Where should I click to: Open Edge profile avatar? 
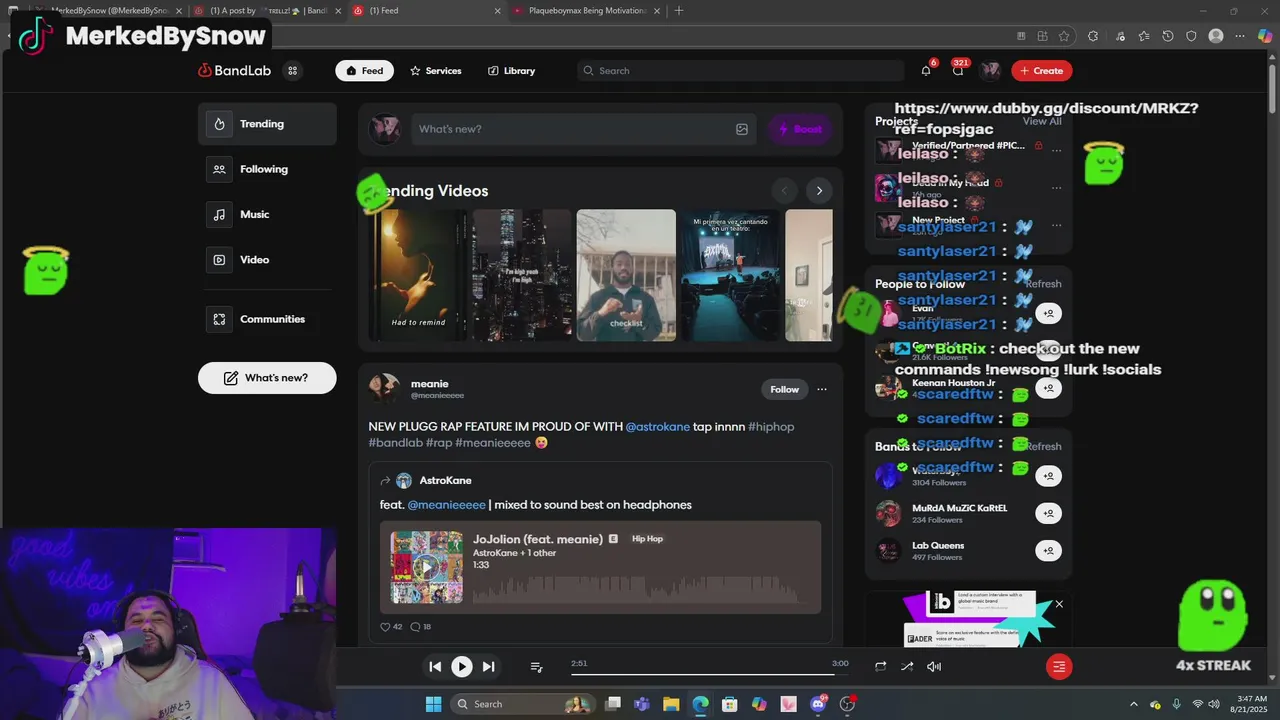coord(1216,36)
